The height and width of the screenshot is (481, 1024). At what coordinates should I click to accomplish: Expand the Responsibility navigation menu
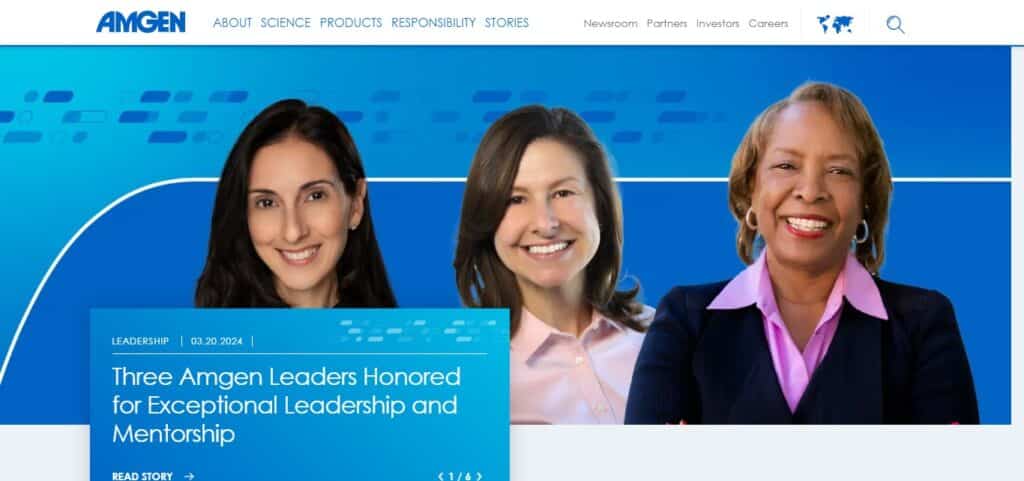coord(433,23)
